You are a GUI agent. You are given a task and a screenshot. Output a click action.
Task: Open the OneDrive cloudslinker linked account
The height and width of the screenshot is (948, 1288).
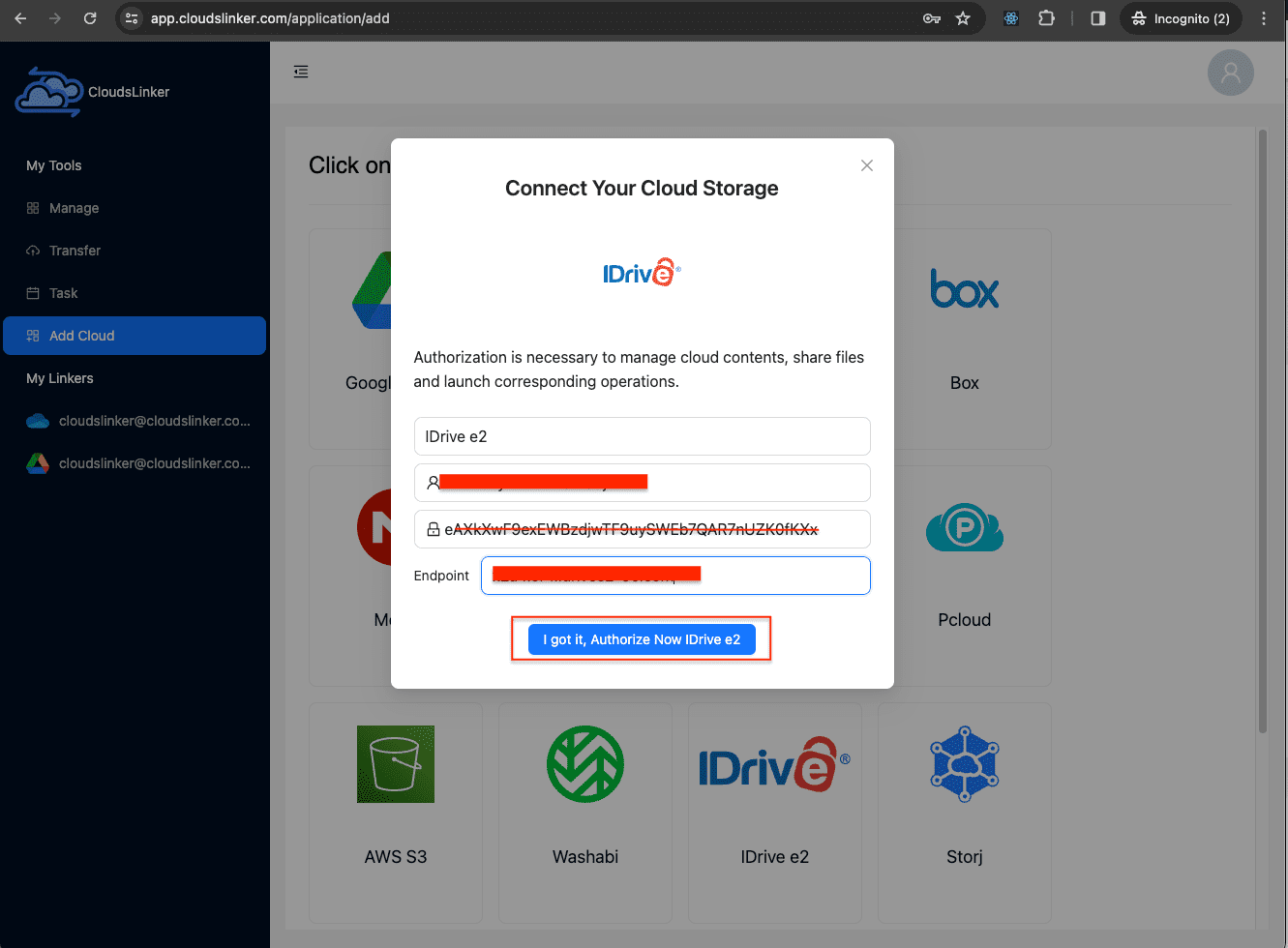pos(135,421)
